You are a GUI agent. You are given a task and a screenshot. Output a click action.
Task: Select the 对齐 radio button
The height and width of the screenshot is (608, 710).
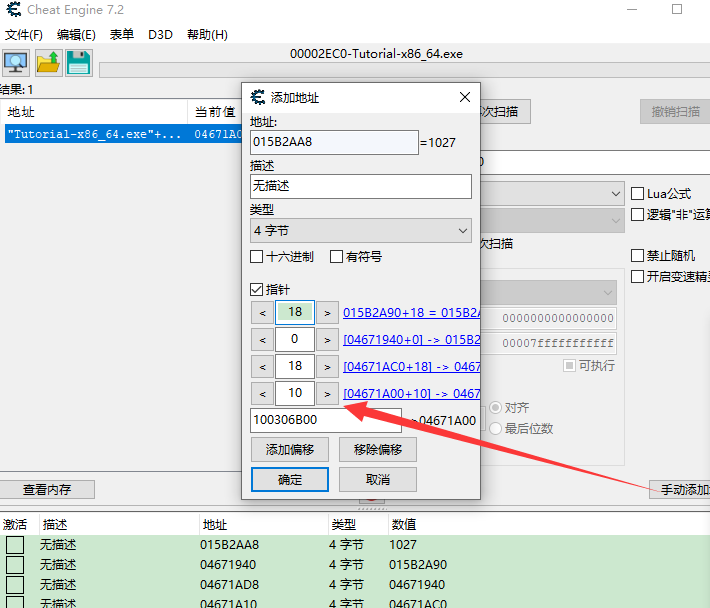coord(495,407)
